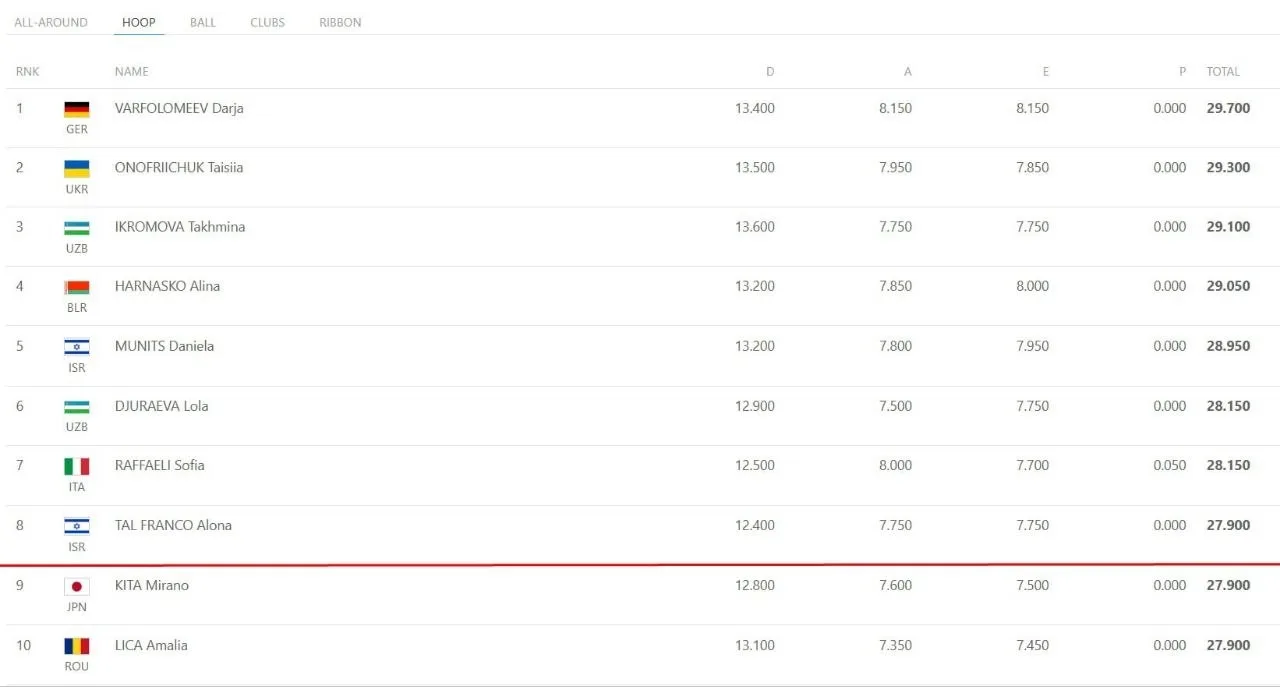Click the Belarus flag beside Harnasko Alina

(77, 288)
